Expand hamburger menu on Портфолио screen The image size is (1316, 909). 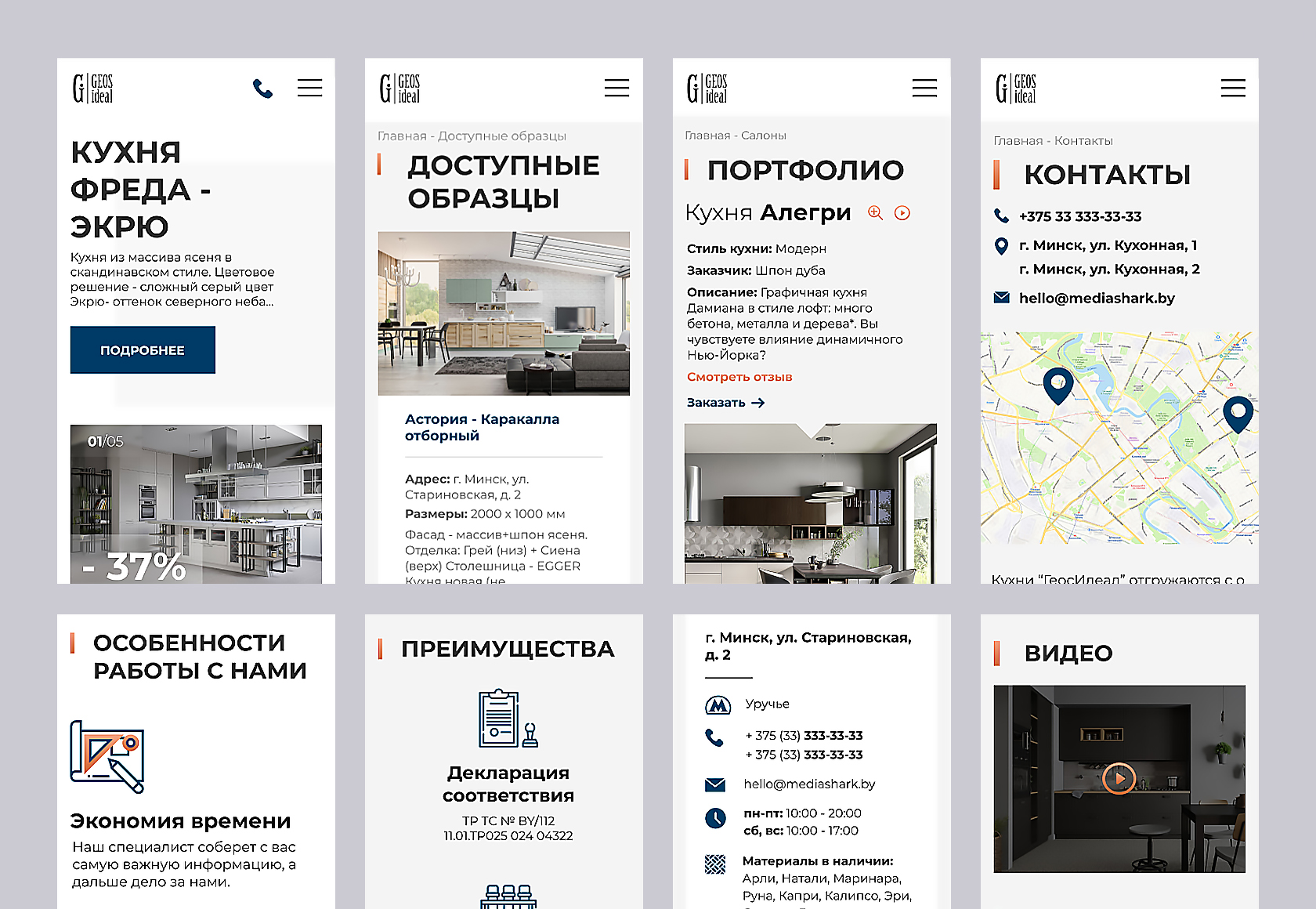click(x=924, y=88)
